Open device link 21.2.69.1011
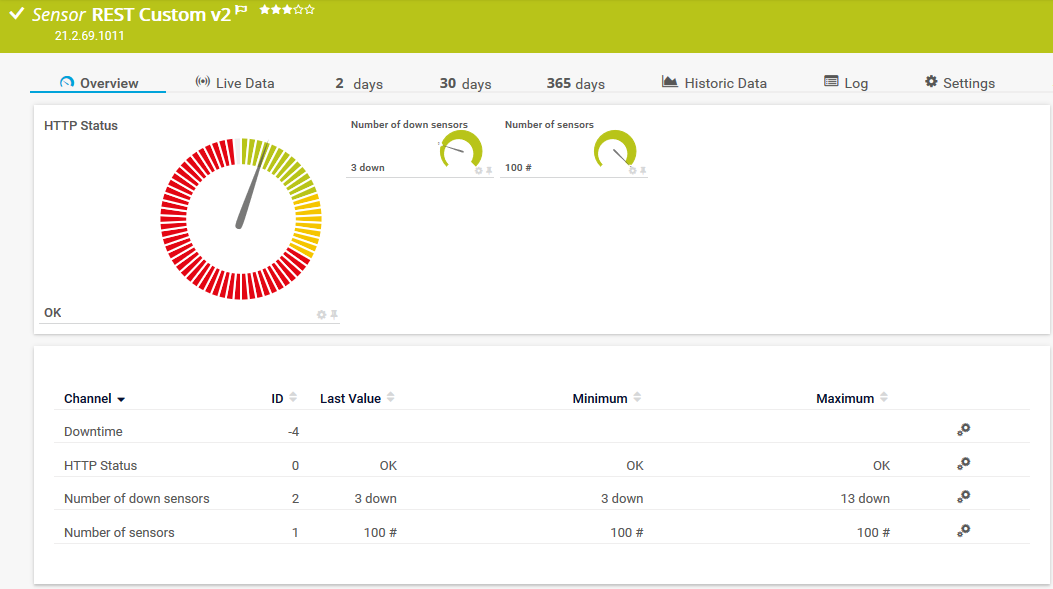 (x=88, y=34)
